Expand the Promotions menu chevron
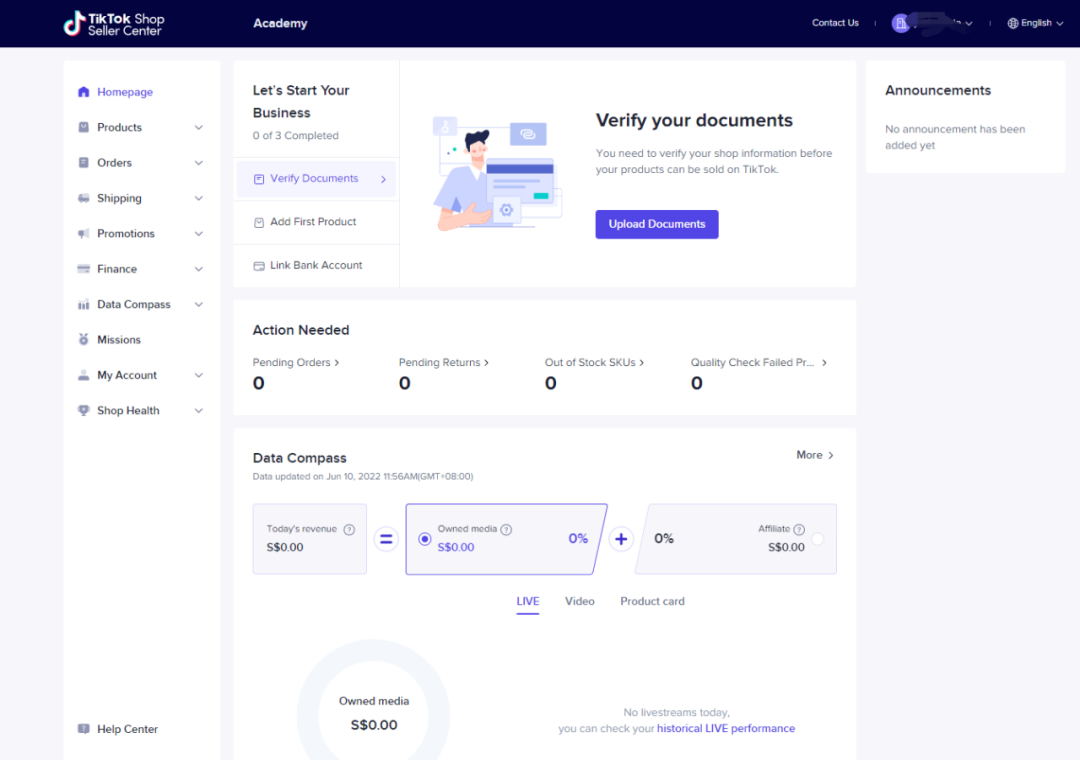1080x760 pixels. [198, 234]
